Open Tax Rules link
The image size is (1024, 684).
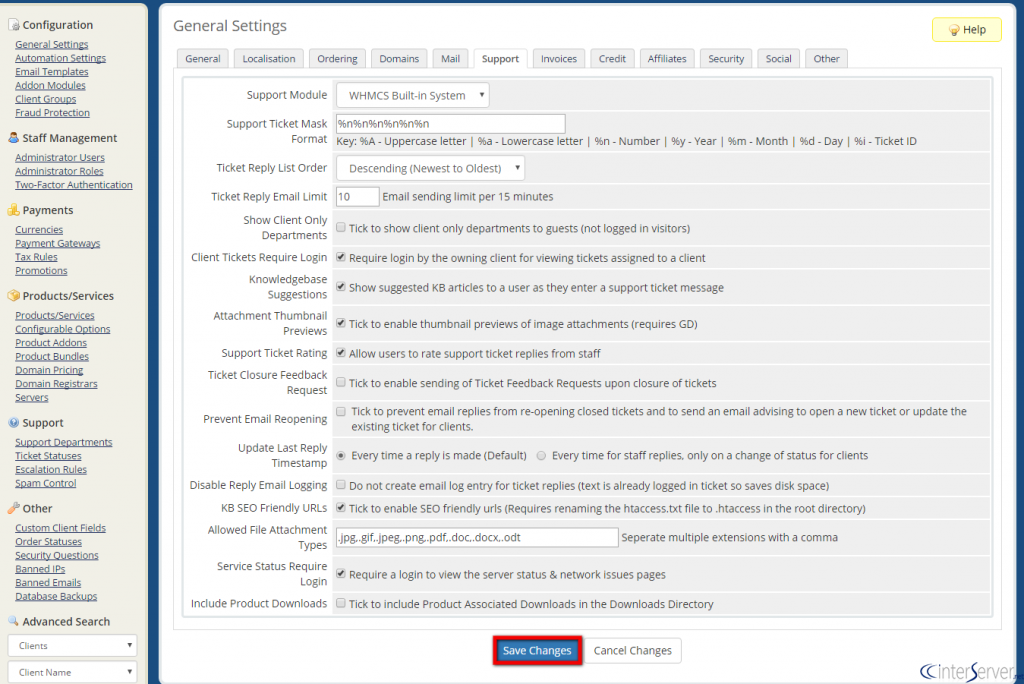(37, 257)
